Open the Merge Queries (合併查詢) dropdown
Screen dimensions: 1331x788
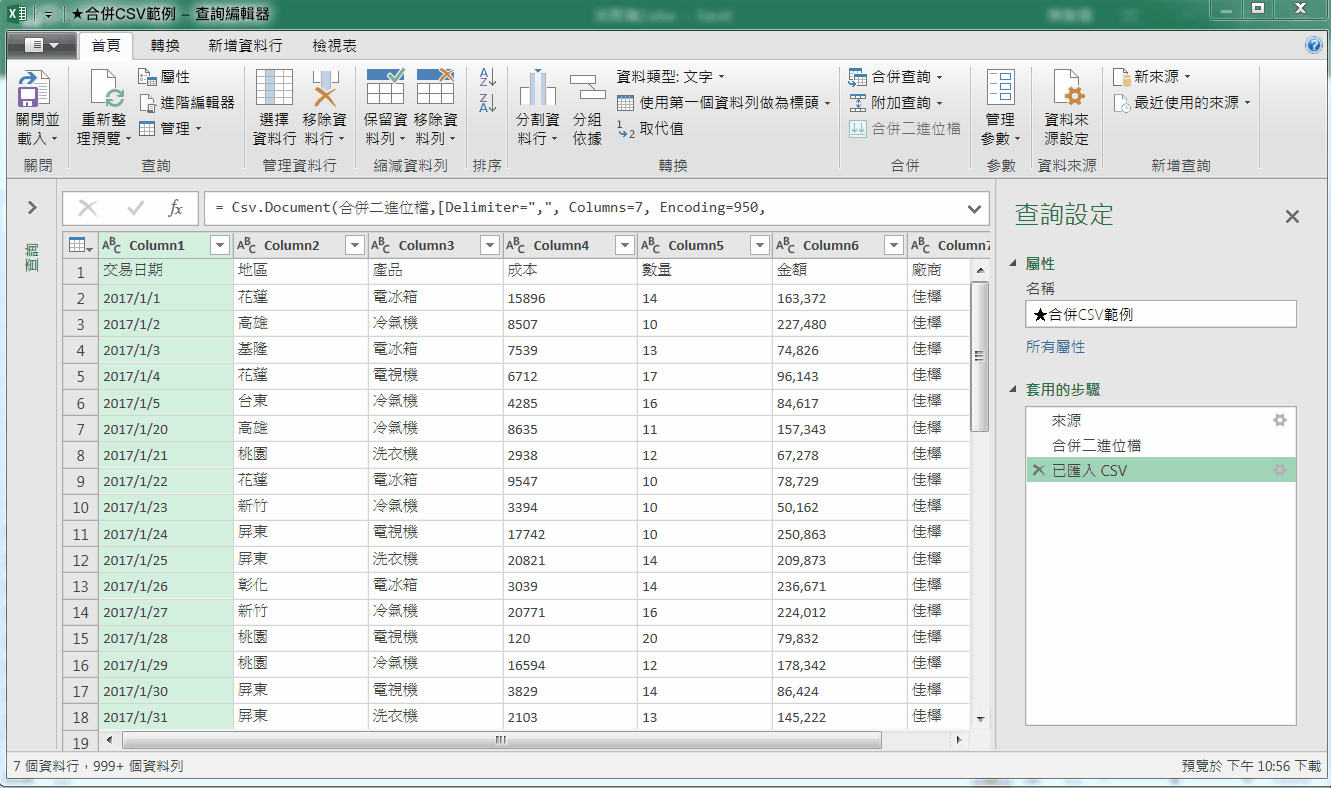click(896, 77)
